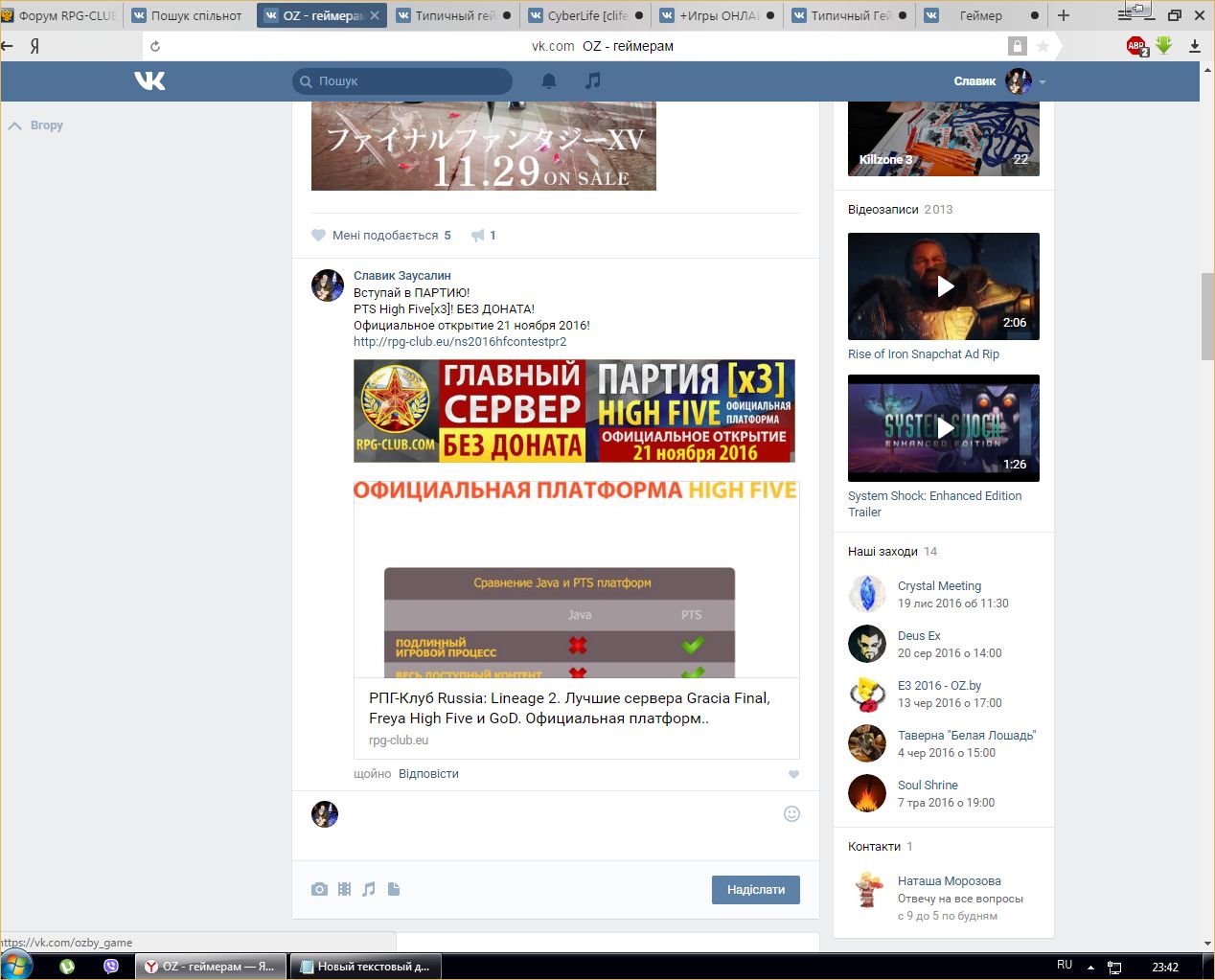Open the emoji smiley picker in comment box
The width and height of the screenshot is (1215, 980).
pyautogui.click(x=791, y=813)
